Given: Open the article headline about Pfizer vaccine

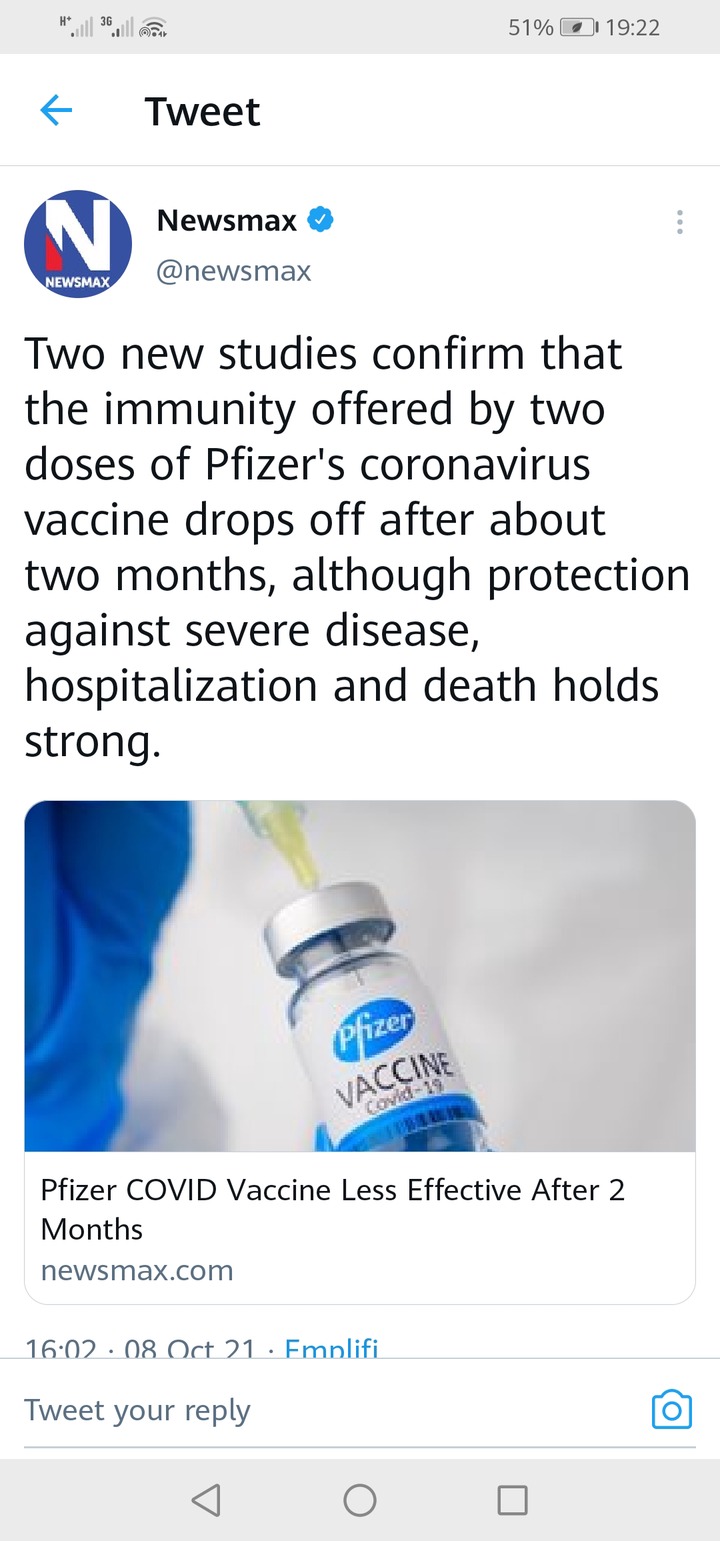Looking at the screenshot, I should pos(333,1209).
